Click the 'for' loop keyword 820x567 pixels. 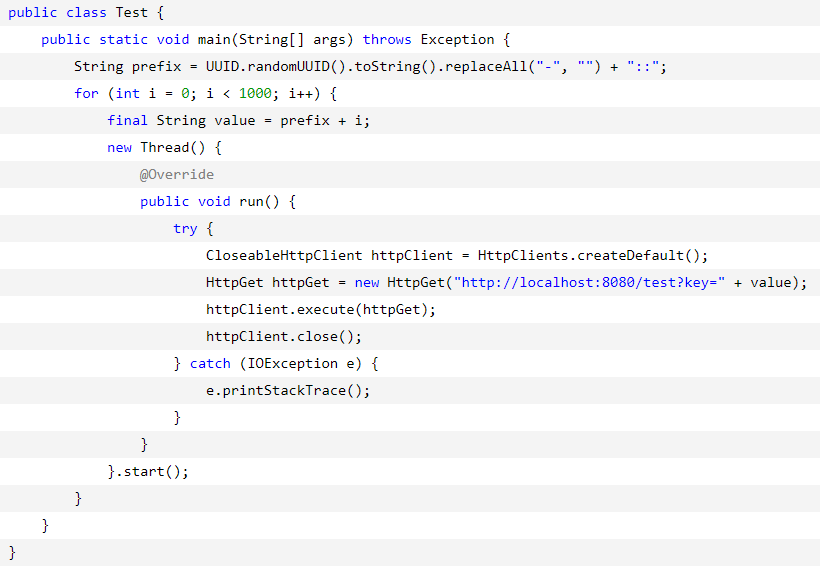86,94
